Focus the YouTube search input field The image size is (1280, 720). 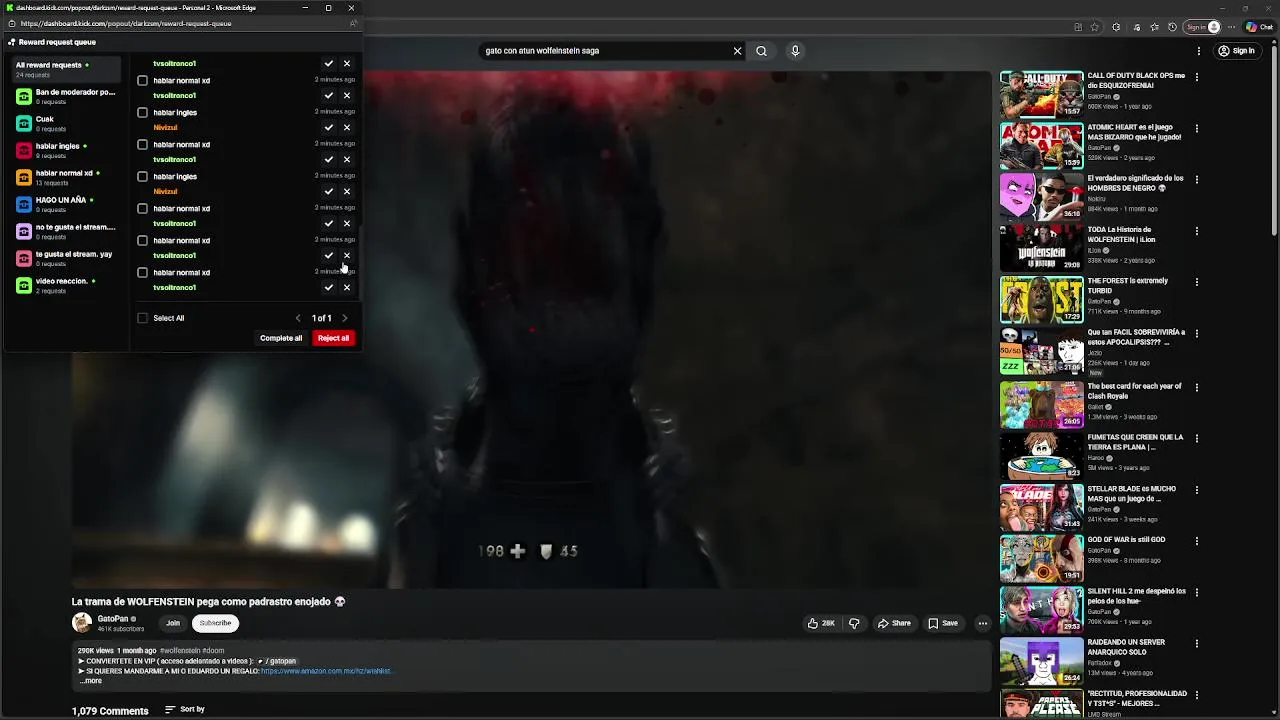pyautogui.click(x=605, y=51)
